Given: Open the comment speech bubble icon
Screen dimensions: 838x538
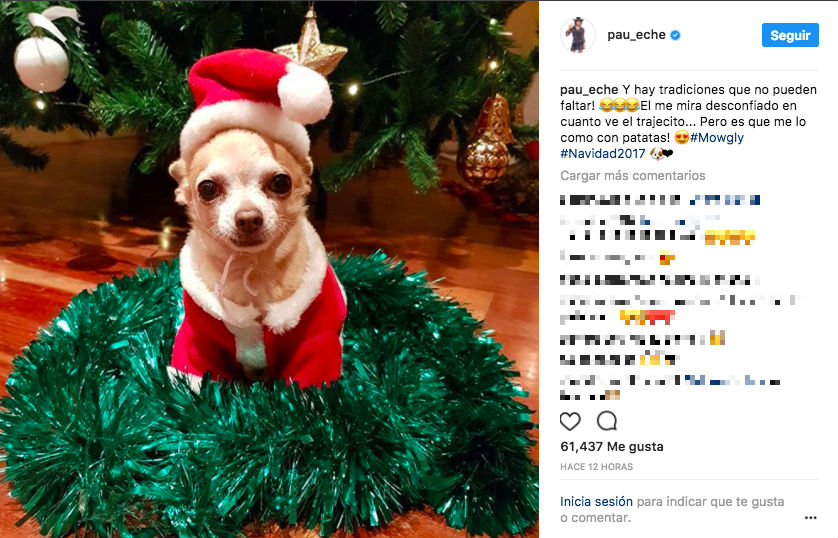Looking at the screenshot, I should click(607, 421).
